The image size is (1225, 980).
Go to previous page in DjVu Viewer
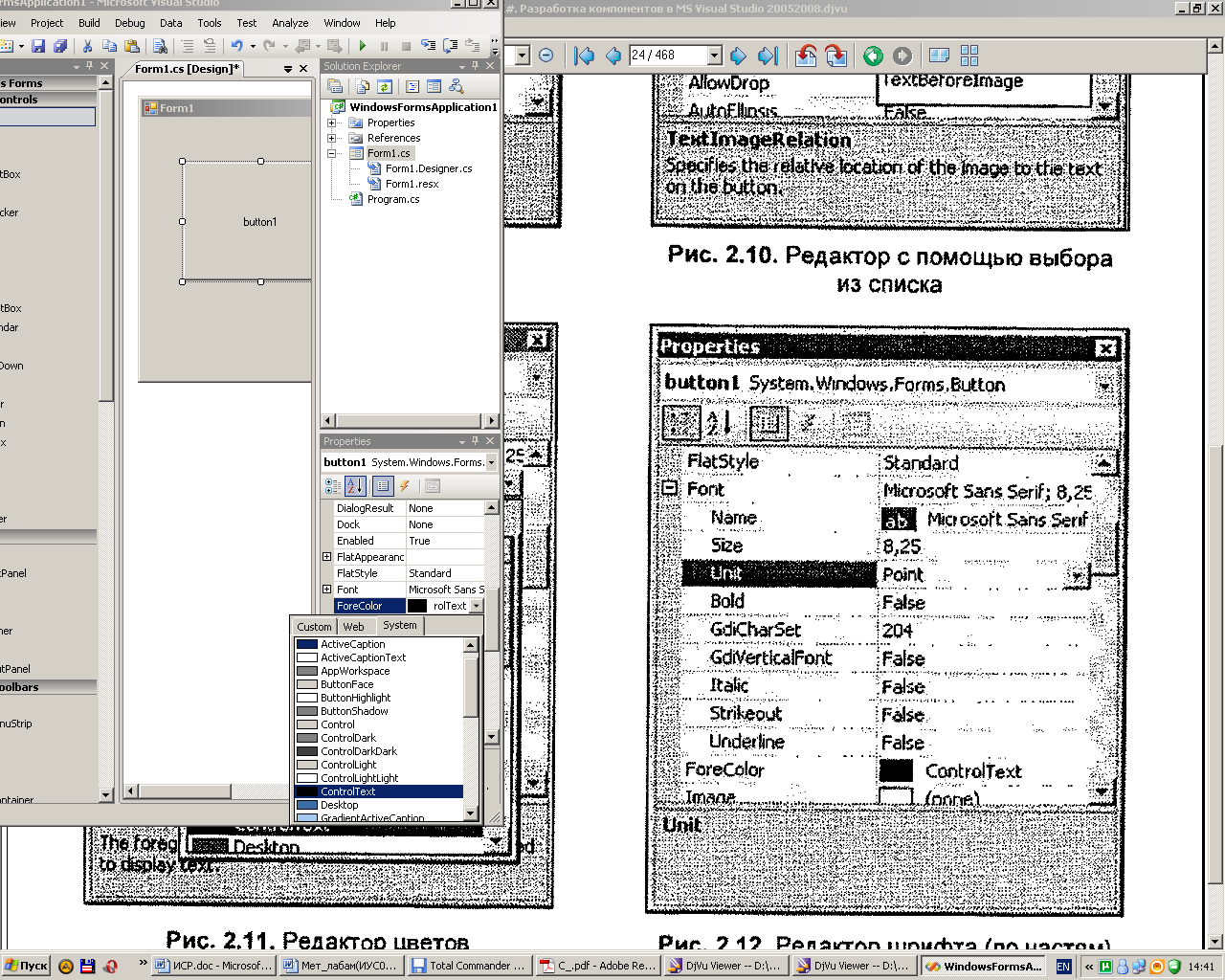613,56
